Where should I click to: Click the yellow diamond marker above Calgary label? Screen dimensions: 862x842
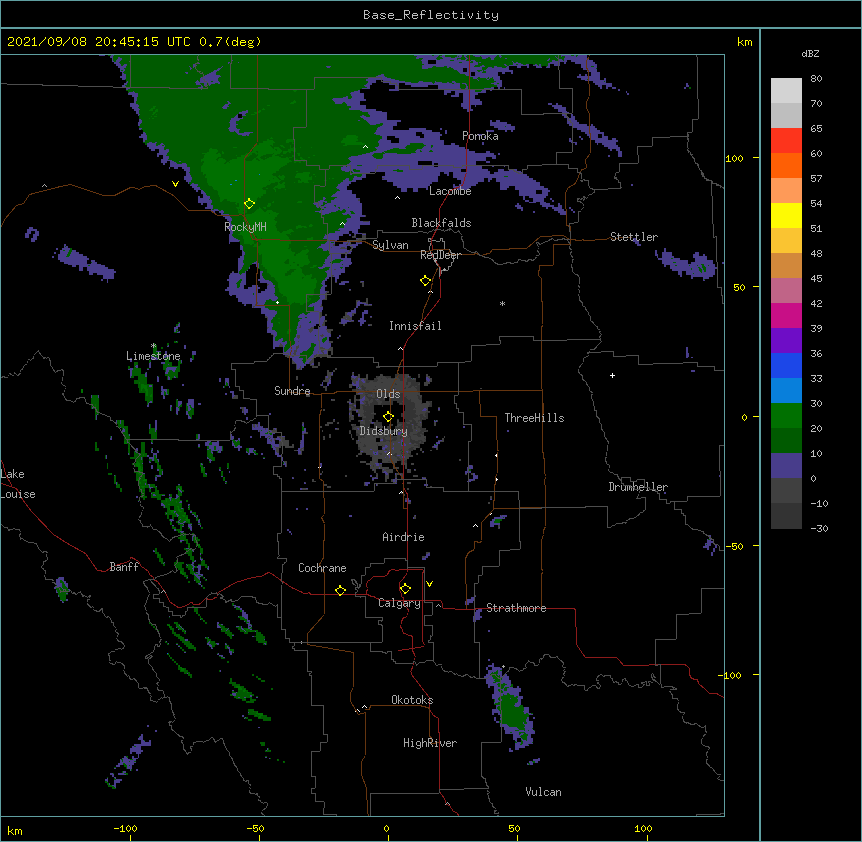click(405, 589)
